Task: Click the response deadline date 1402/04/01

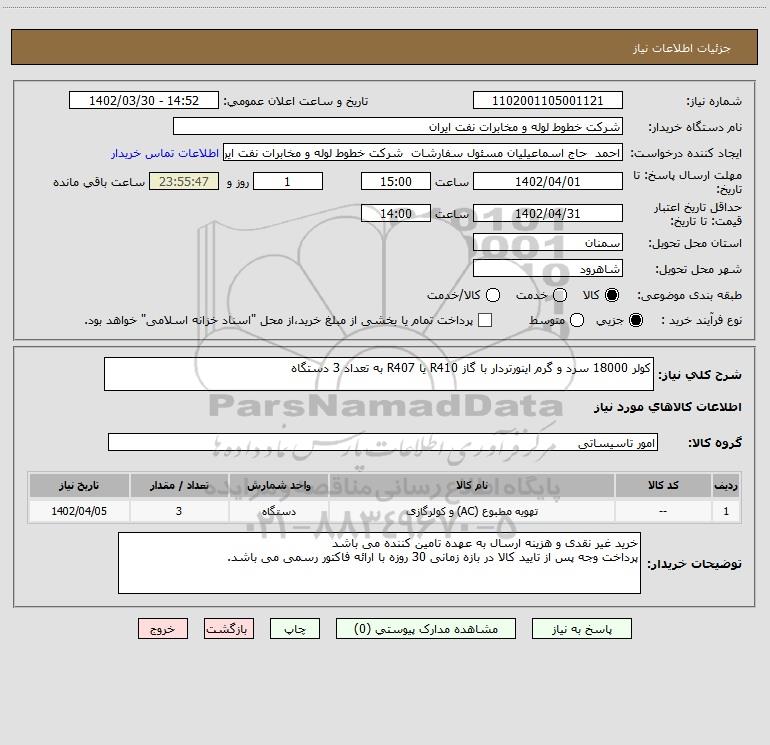Action: [548, 182]
